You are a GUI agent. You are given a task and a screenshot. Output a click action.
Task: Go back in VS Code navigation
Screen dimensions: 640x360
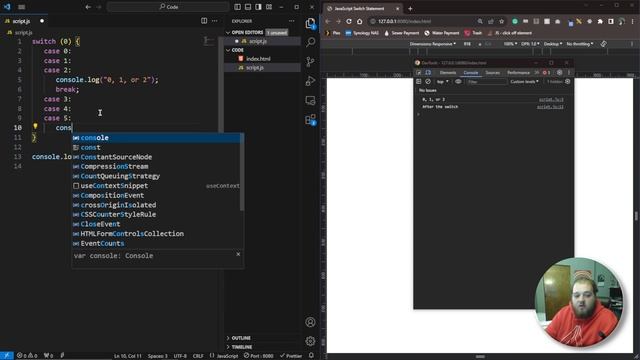pyautogui.click(x=88, y=7)
